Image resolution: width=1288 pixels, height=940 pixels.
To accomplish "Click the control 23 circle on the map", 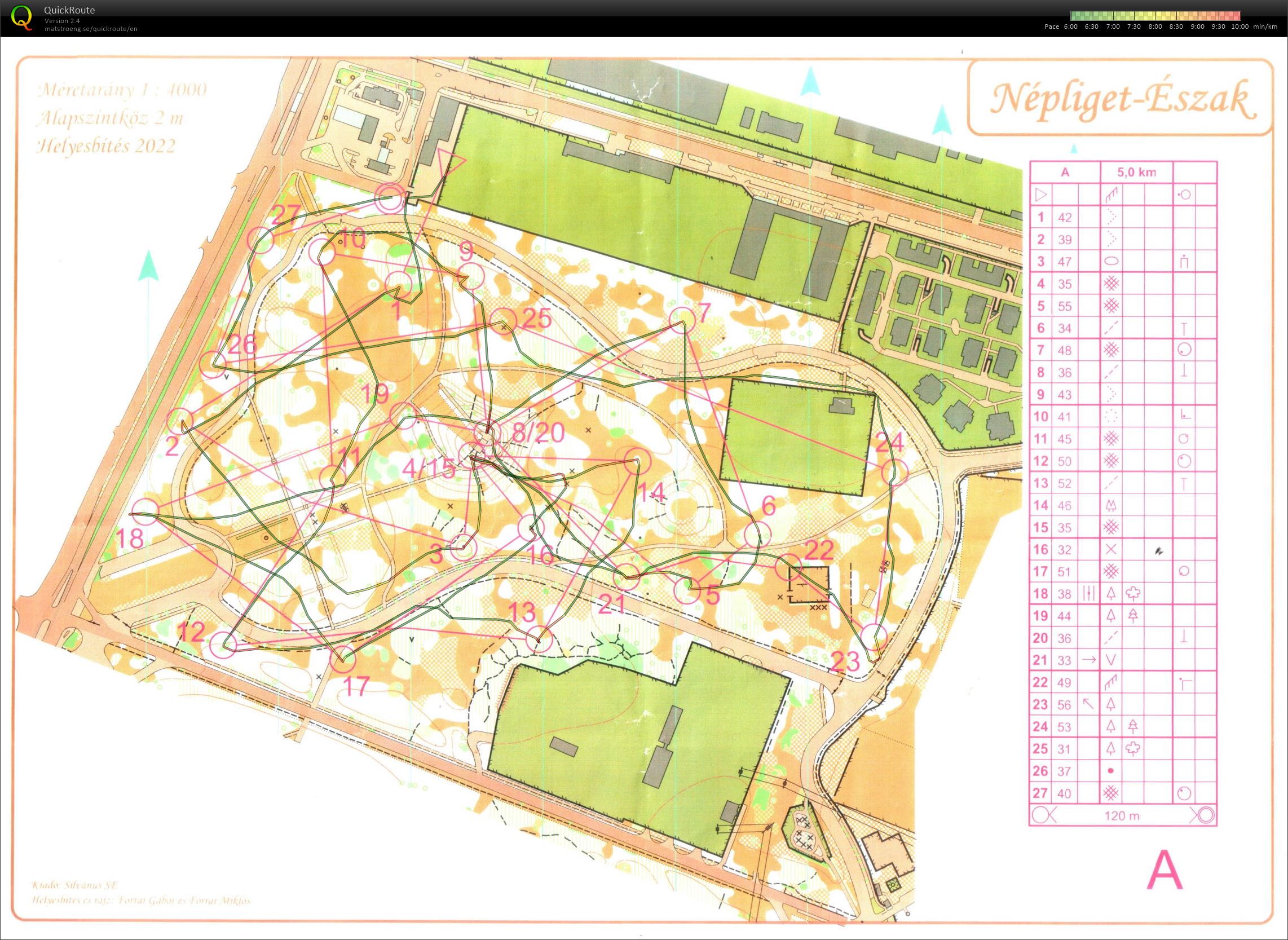I will pos(874,636).
